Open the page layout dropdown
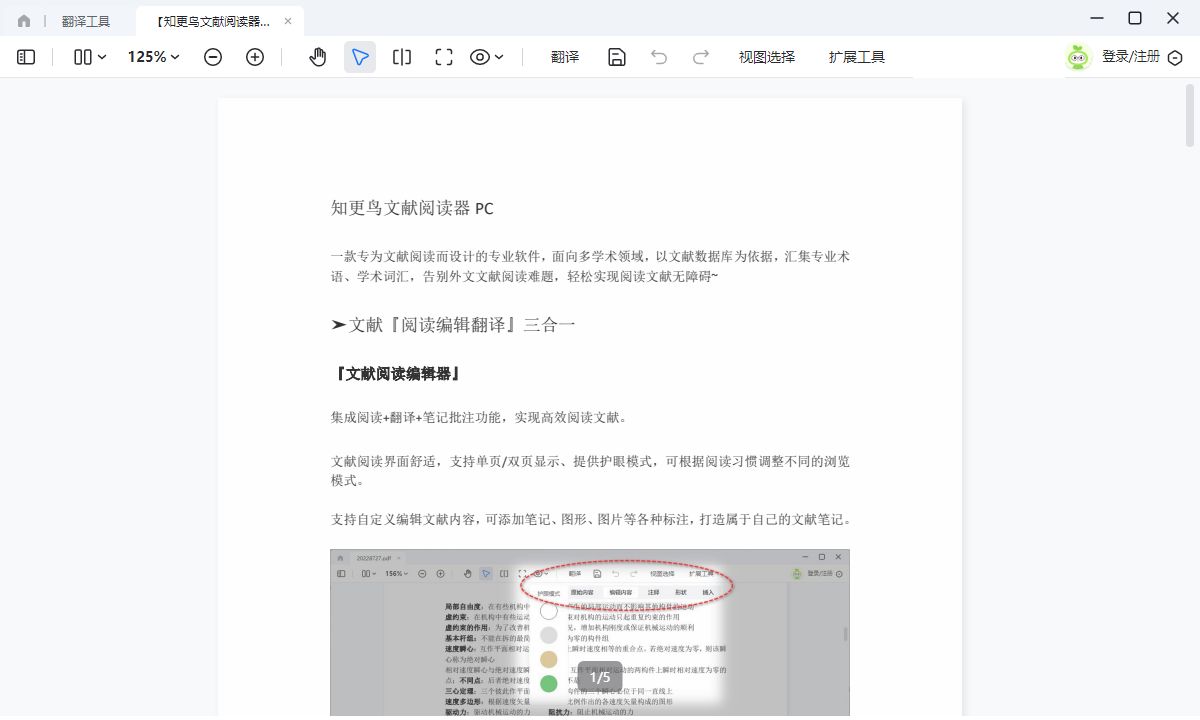 [90, 57]
